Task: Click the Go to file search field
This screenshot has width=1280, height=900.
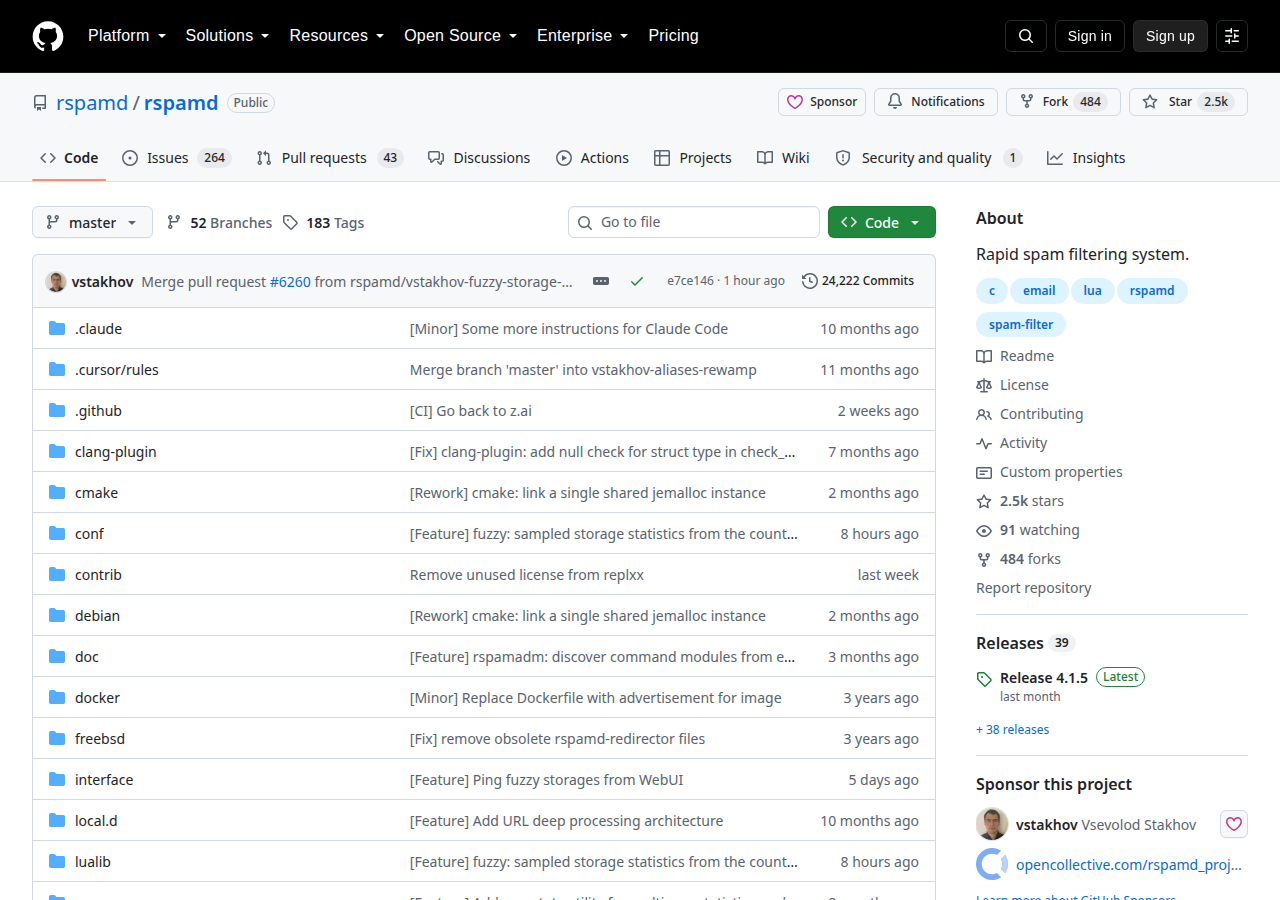Action: pyautogui.click(x=694, y=222)
